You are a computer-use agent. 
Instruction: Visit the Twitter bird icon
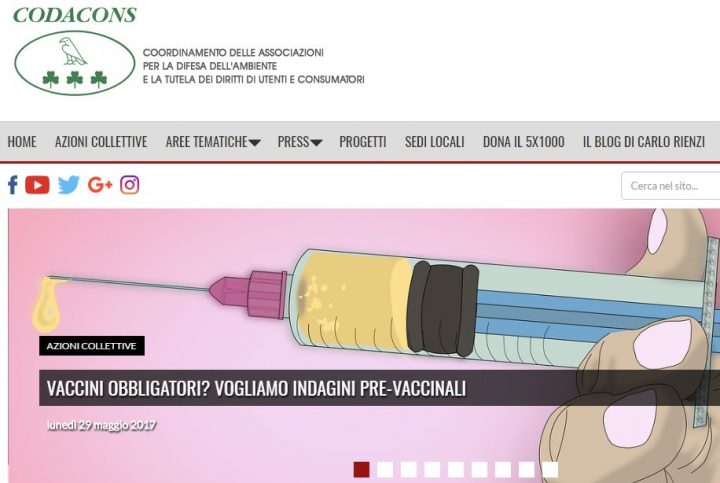(69, 185)
